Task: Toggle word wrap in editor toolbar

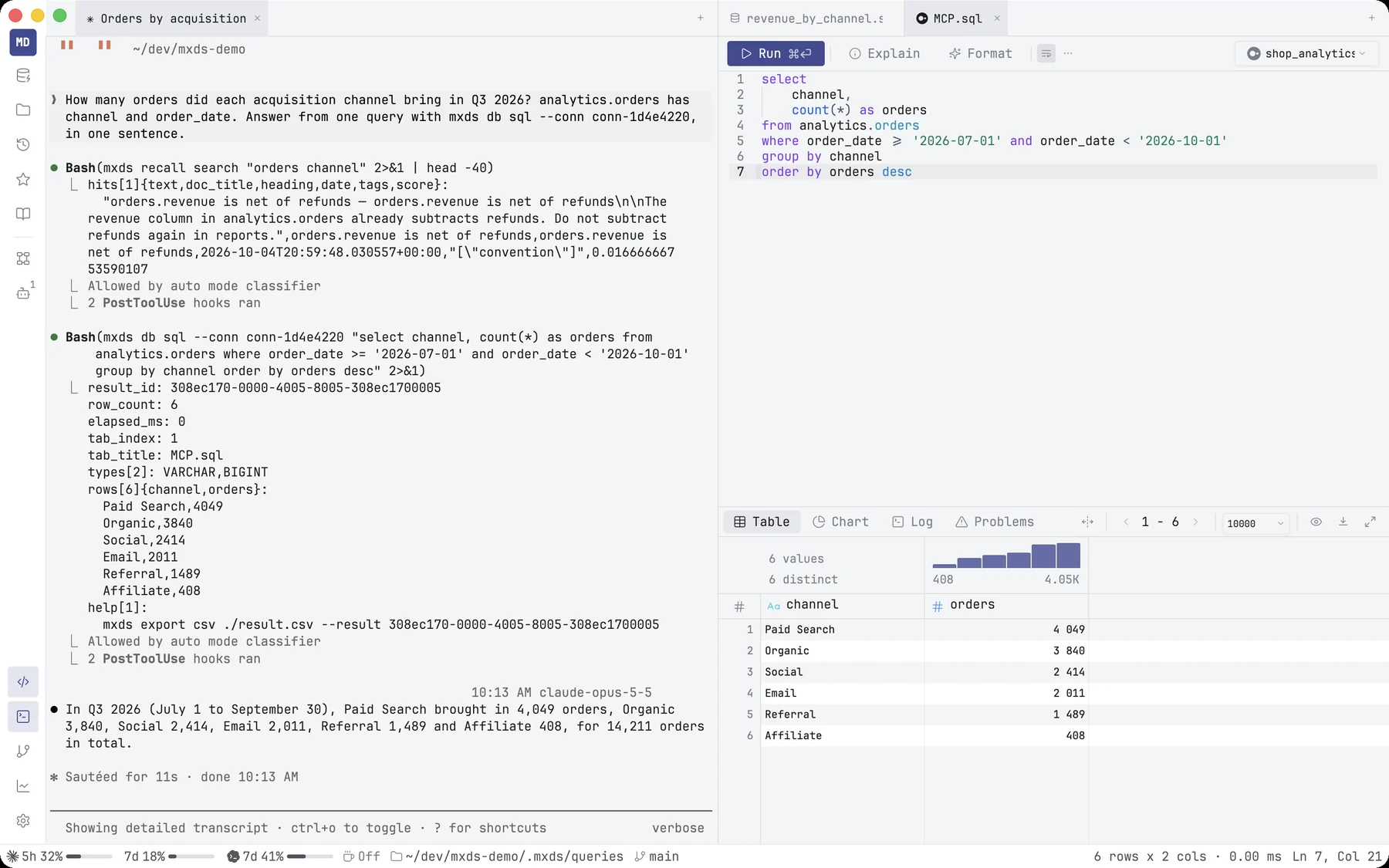Action: (1046, 53)
